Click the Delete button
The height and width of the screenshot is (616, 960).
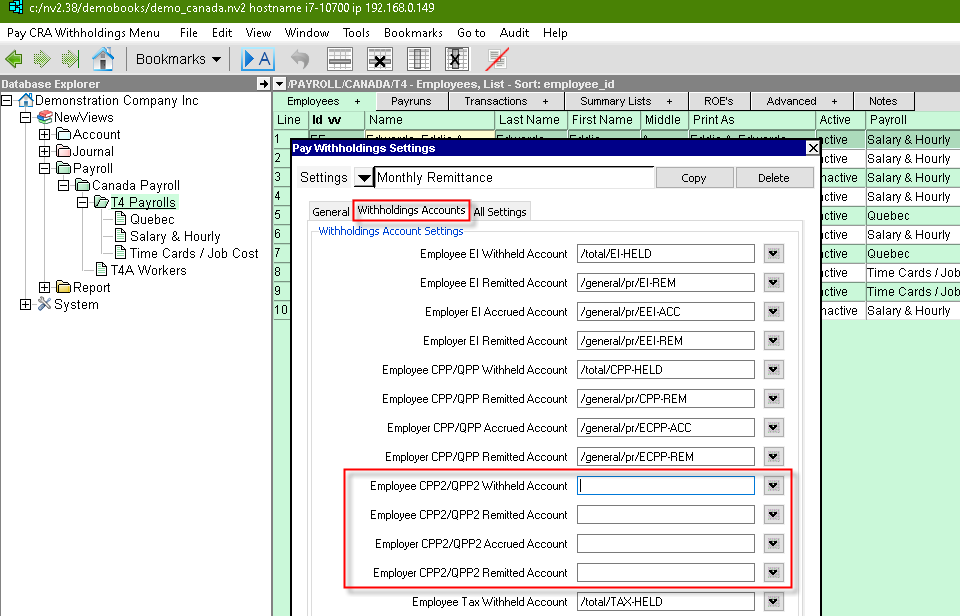tap(773, 178)
